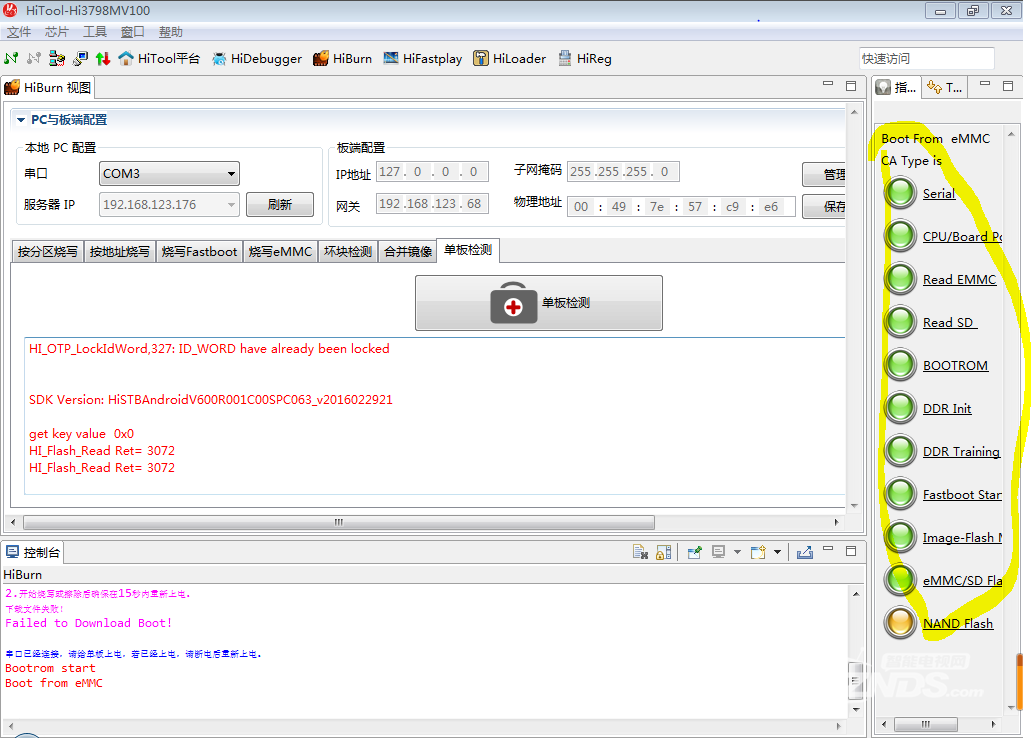The height and width of the screenshot is (738, 1032).
Task: Click the 管理 button
Action: point(824,174)
